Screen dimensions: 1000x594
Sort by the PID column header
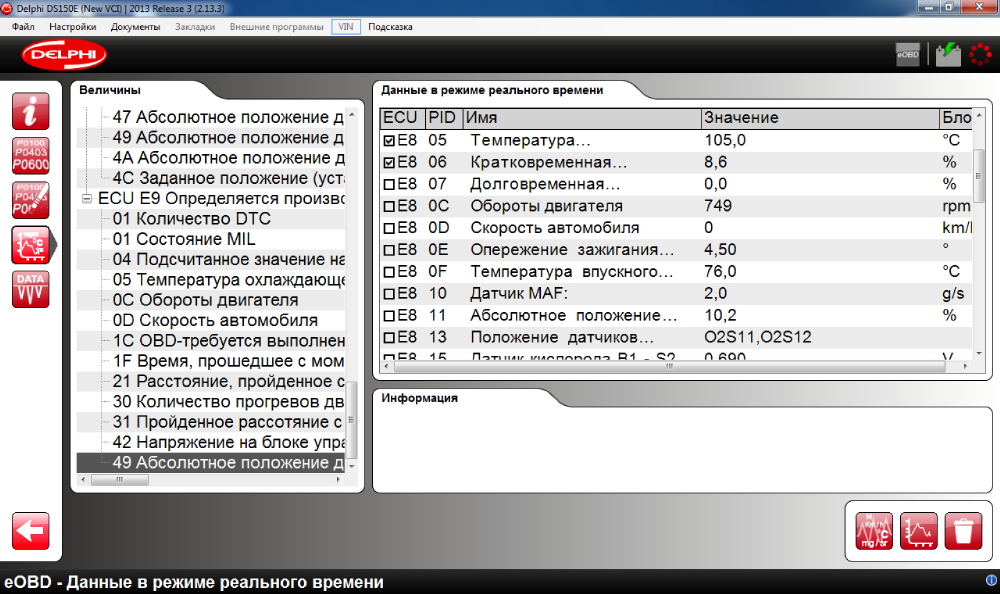444,118
